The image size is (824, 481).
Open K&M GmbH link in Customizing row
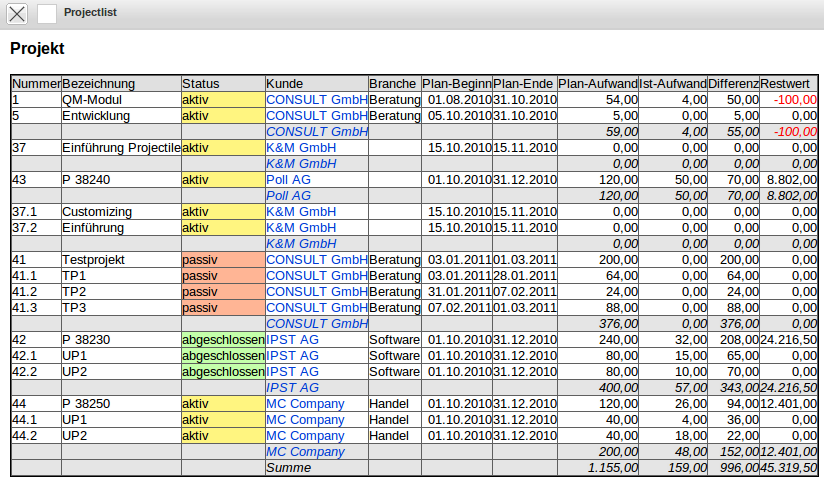(300, 212)
